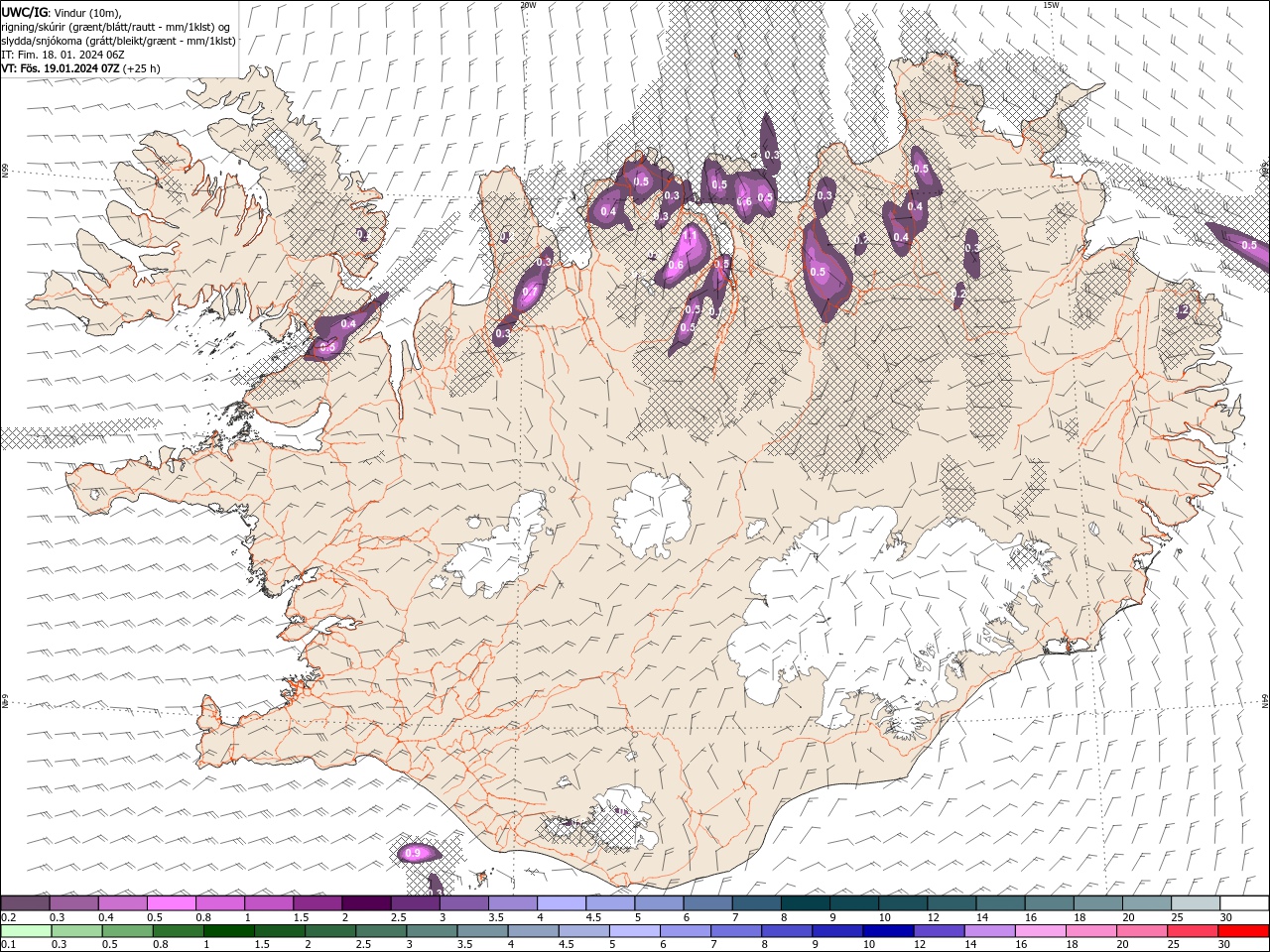The image size is (1270, 952).
Task: Select the lower legend swatch between 7 and 8
Action: point(735,931)
